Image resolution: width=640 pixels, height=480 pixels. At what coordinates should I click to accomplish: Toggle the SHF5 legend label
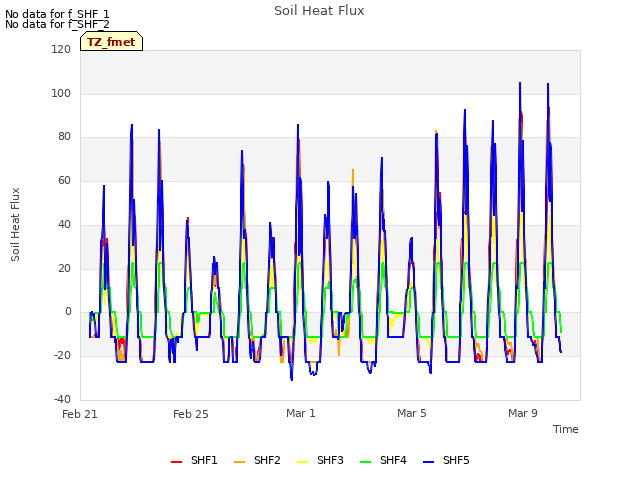pos(456,460)
